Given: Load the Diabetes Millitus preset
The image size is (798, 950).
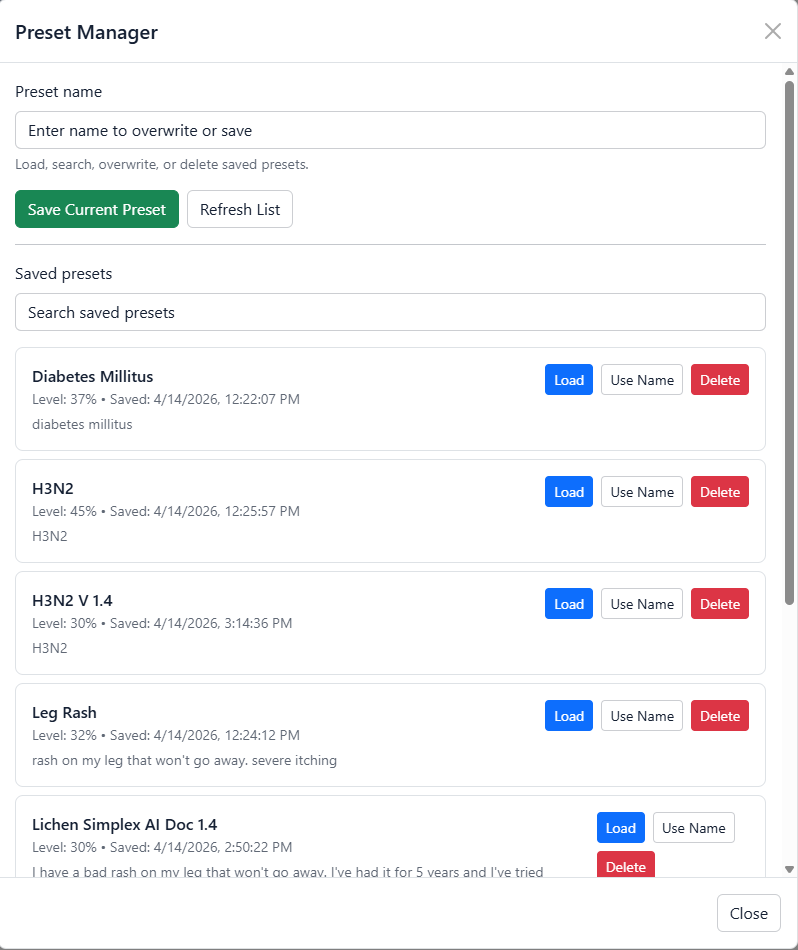Looking at the screenshot, I should coord(568,380).
